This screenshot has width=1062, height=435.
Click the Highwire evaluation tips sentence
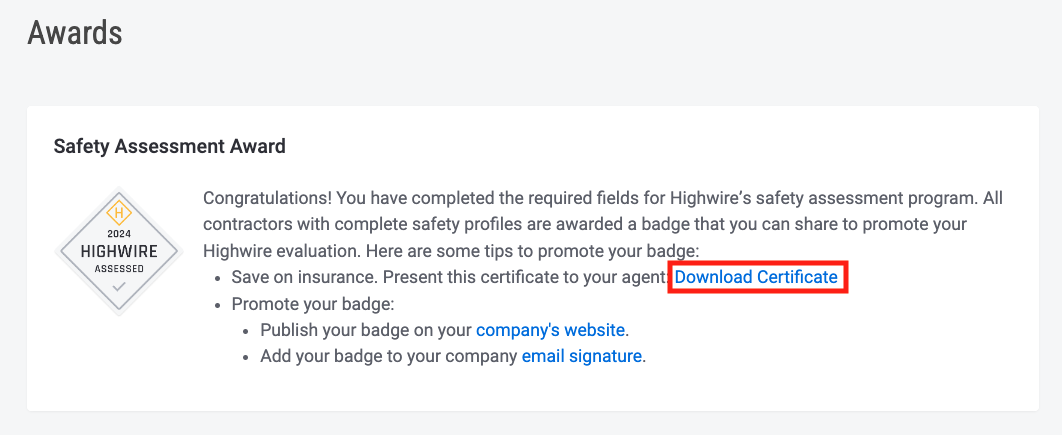coord(451,251)
